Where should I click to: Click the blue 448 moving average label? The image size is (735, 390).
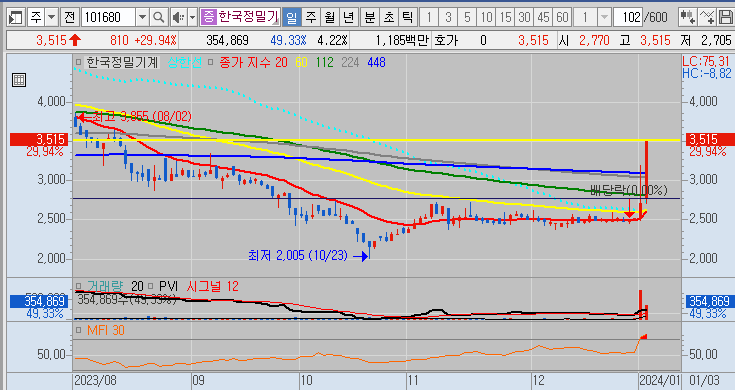click(x=376, y=62)
